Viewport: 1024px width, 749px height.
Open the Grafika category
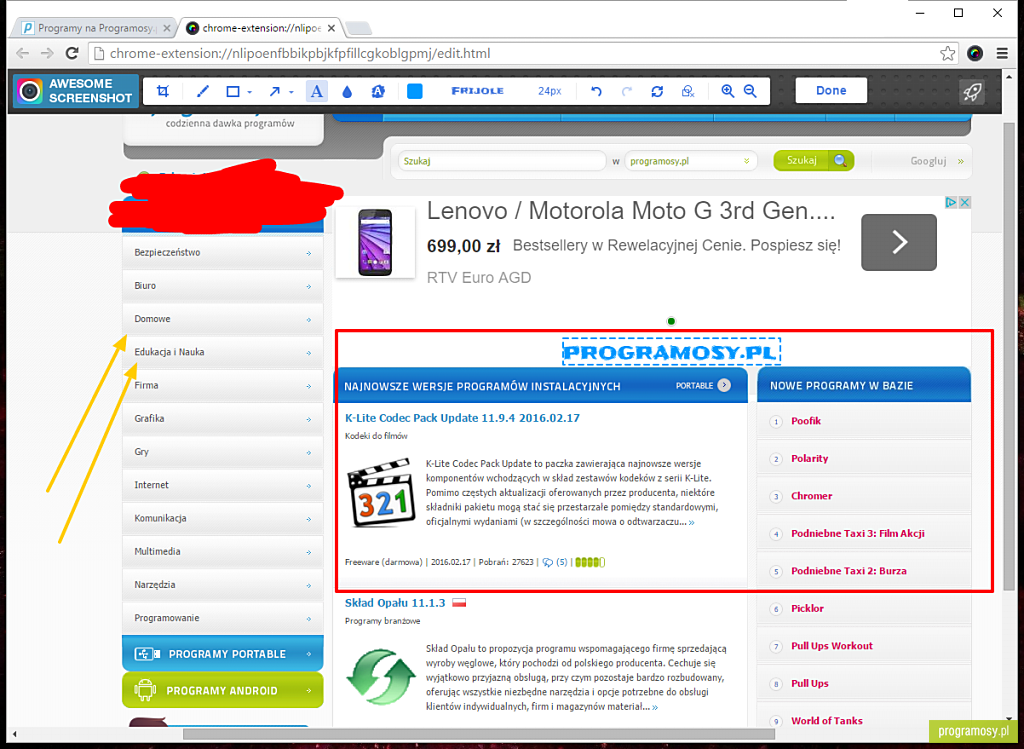coord(223,419)
